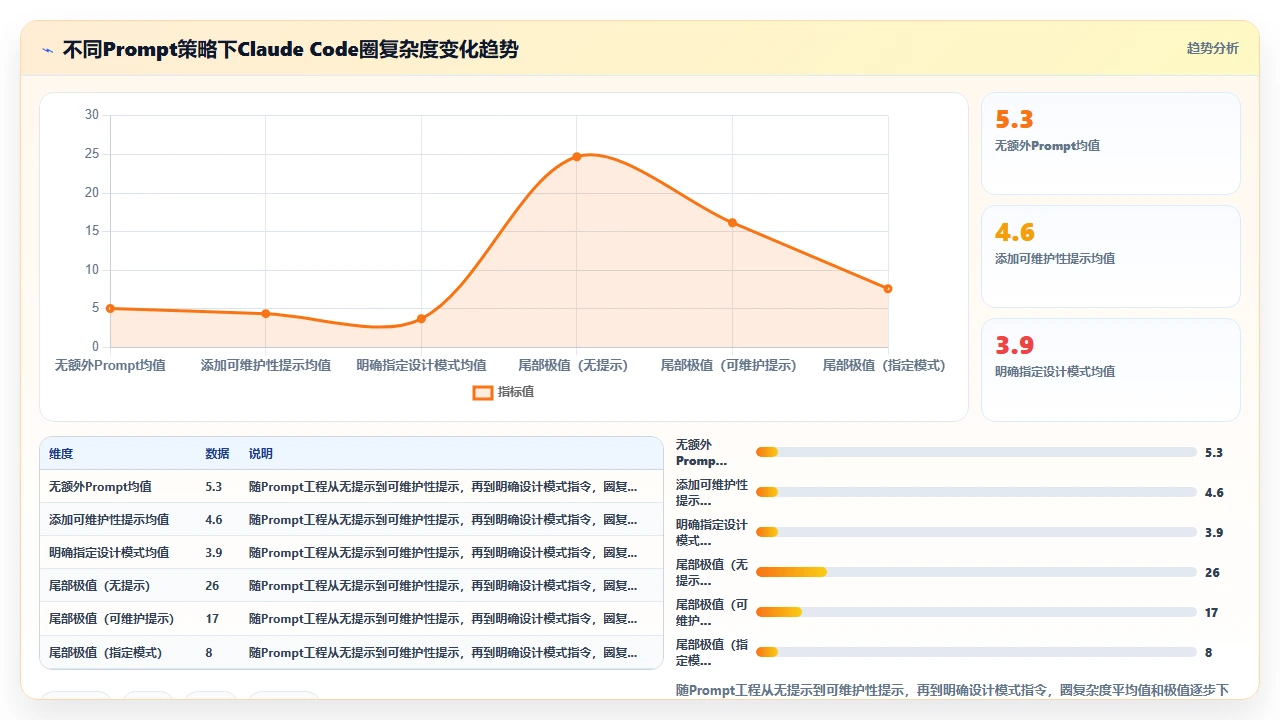
Task: Select the chart peak point at 尾部极值（无提示）
Action: (x=577, y=157)
